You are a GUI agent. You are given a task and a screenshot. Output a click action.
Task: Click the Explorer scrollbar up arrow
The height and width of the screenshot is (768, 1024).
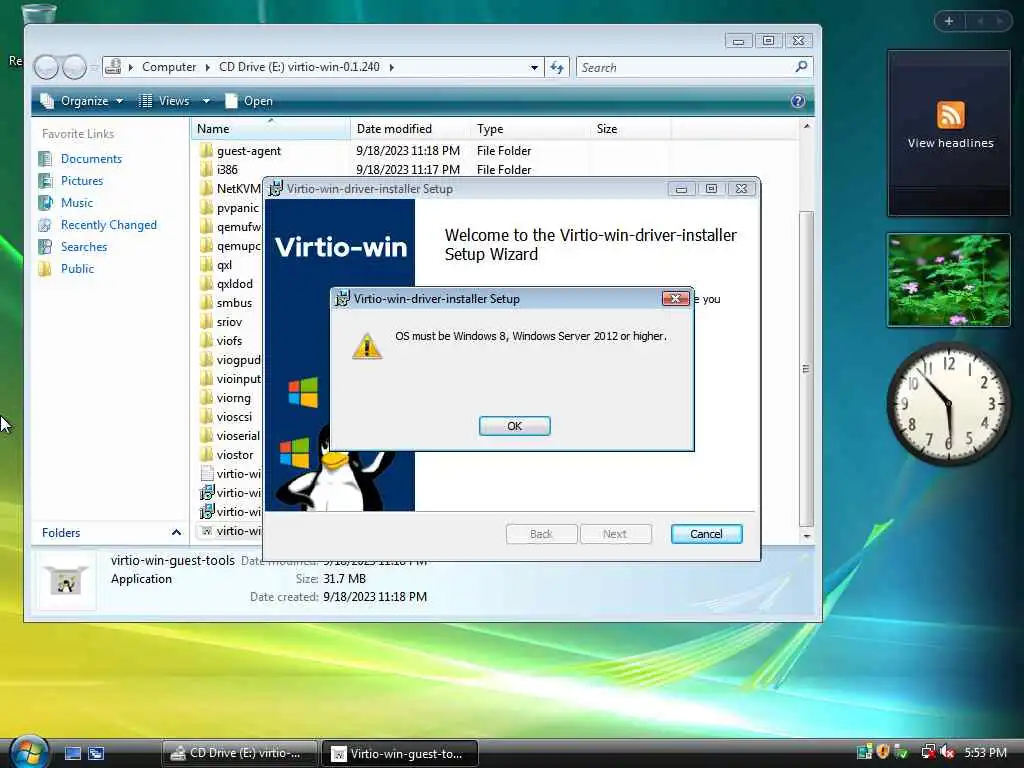[x=807, y=126]
